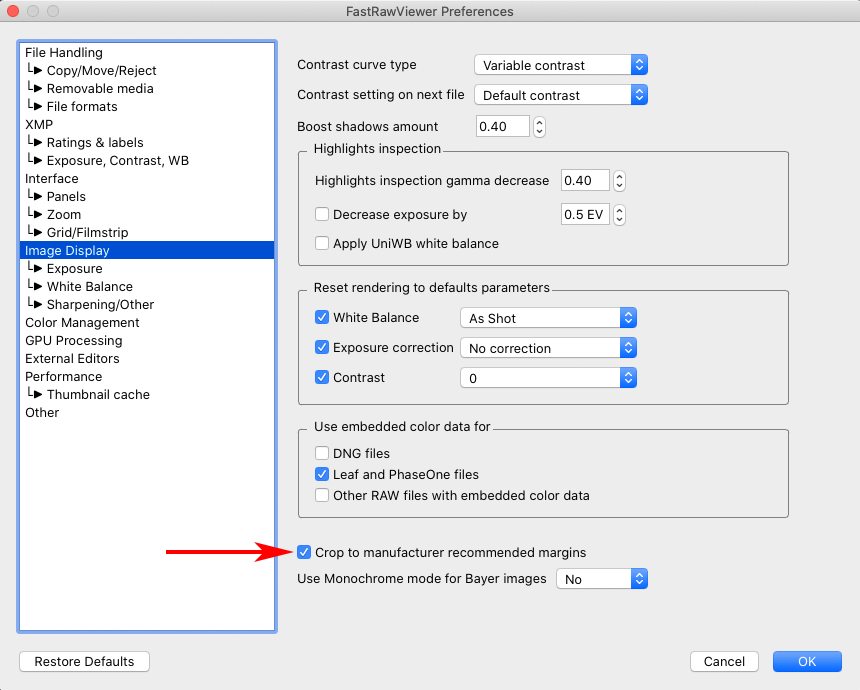This screenshot has width=860, height=690.
Task: Open the Thumbnail cache settings
Action: (98, 394)
